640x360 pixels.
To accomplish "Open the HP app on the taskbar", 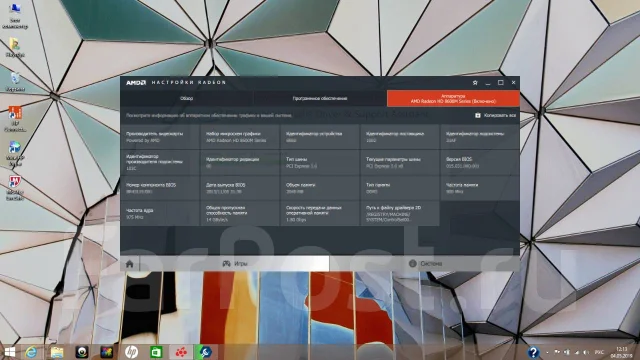I will point(131,352).
